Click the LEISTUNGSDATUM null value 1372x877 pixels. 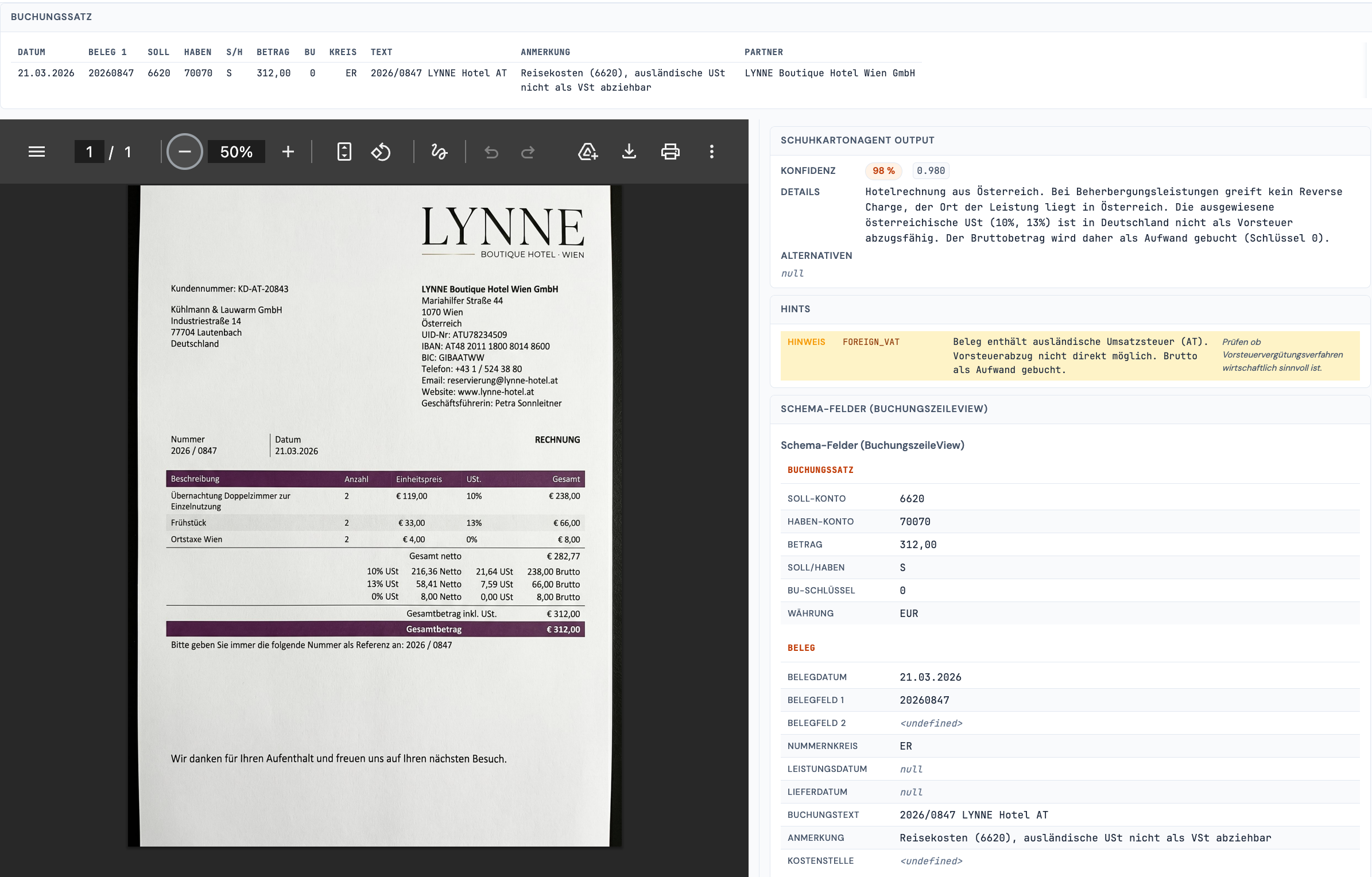pyautogui.click(x=912, y=769)
